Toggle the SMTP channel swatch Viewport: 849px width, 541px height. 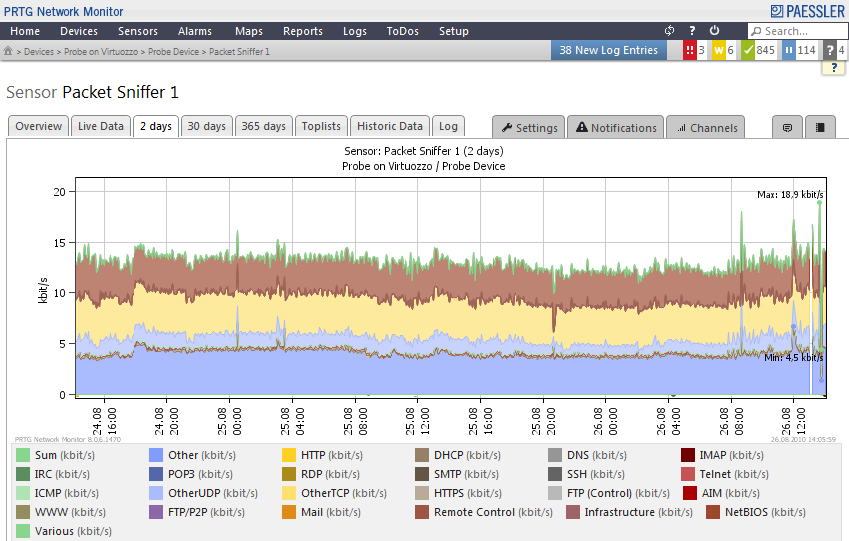tap(422, 474)
